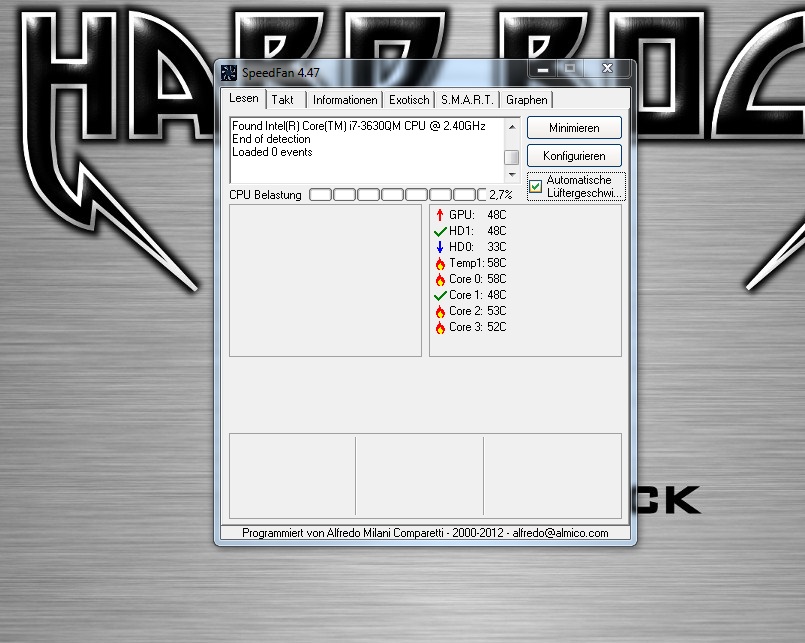805x643 pixels.
Task: Click the flame icon beside Temp1
Action: (x=440, y=263)
